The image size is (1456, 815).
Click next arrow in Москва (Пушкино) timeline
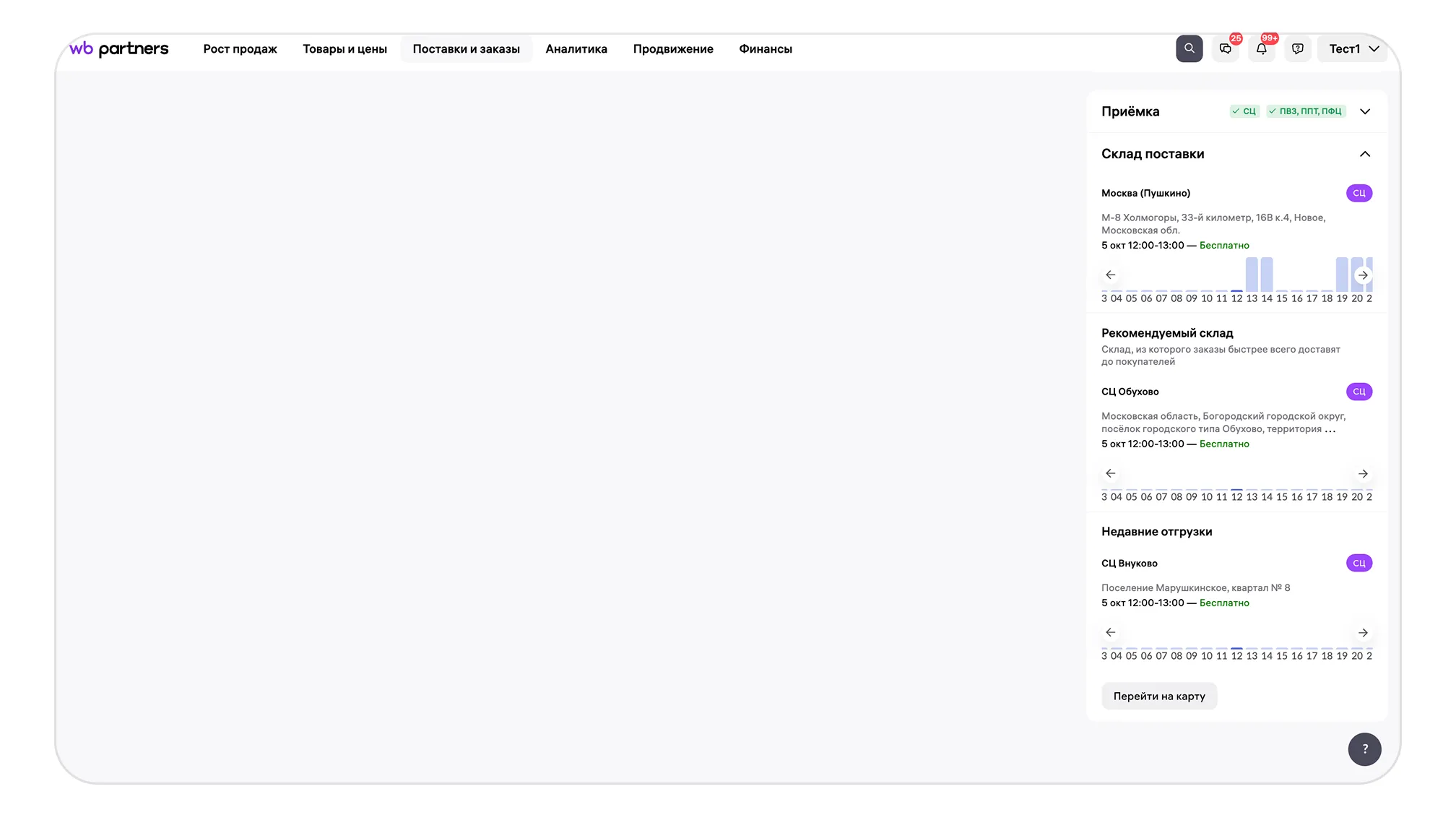click(x=1363, y=275)
